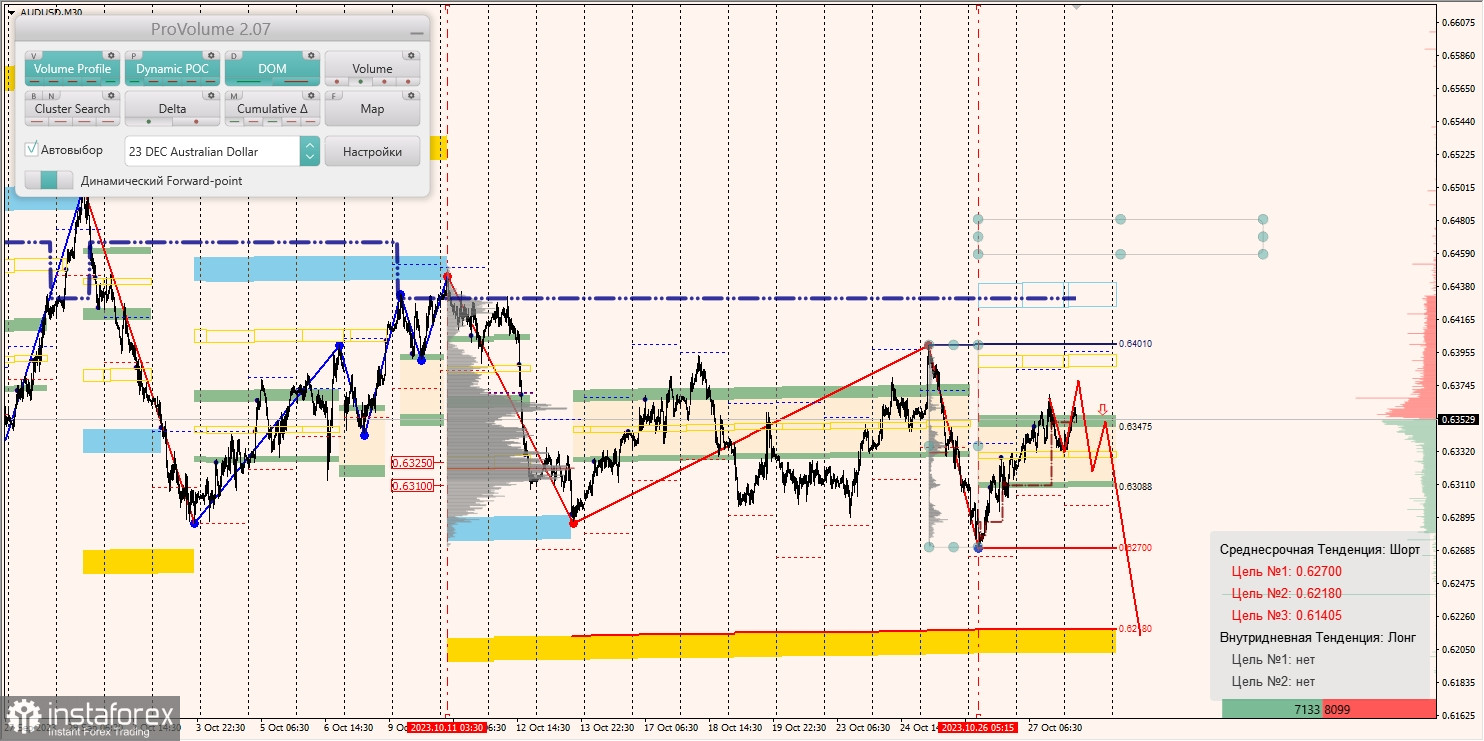Toggle the Dynamic POC indicator
This screenshot has height=741, width=1484.
pos(172,69)
